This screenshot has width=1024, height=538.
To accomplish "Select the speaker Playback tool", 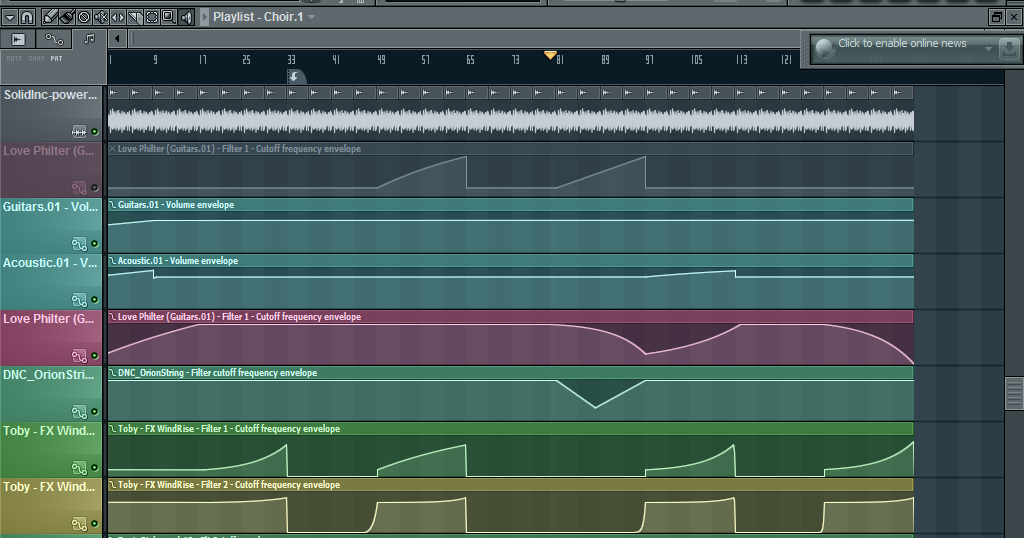I will [x=186, y=17].
